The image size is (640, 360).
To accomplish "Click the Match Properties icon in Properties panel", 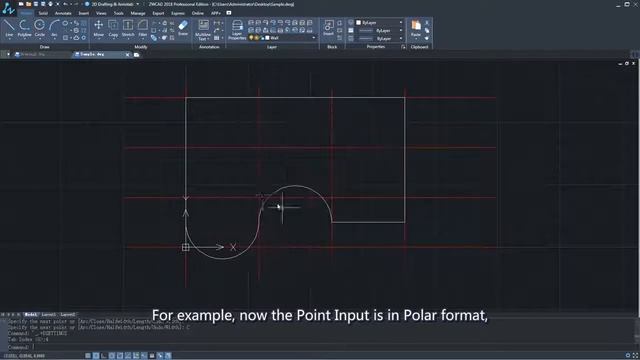I will [x=351, y=22].
